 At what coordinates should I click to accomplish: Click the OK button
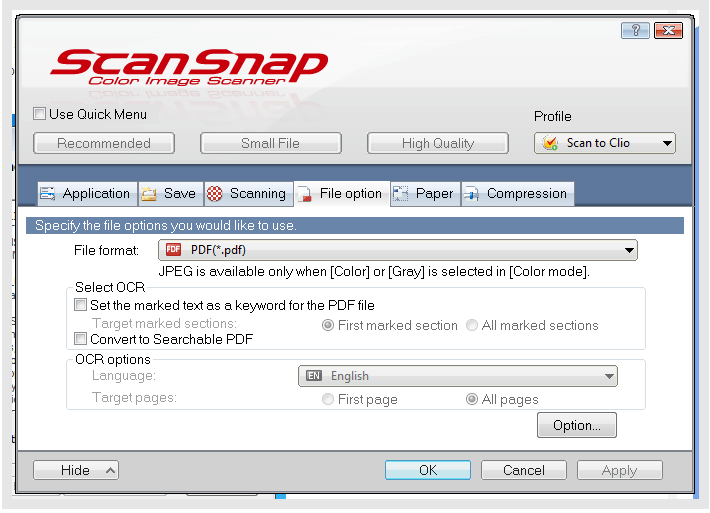point(428,470)
